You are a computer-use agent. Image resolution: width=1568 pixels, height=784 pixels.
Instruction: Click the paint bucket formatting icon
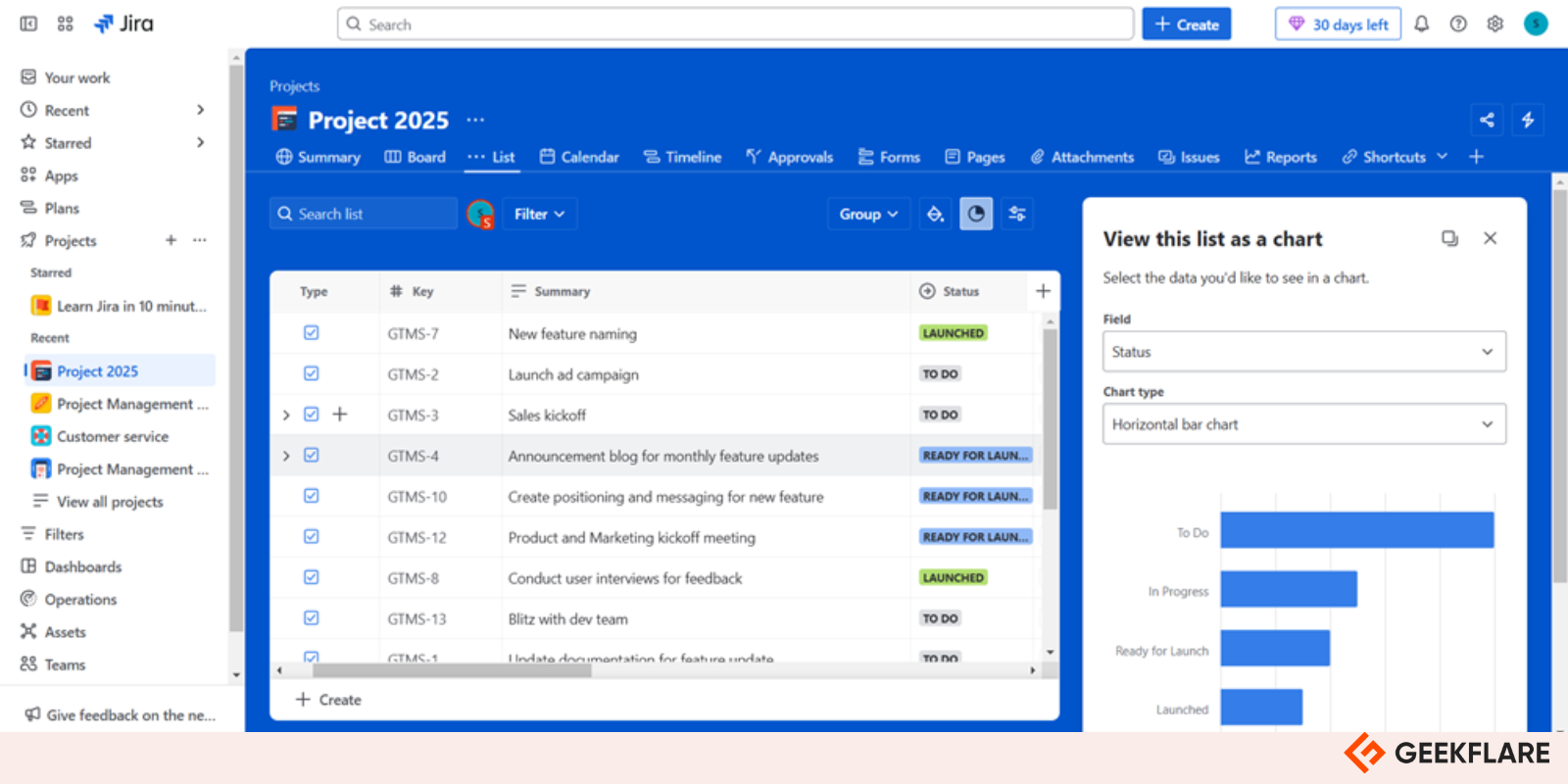(x=936, y=214)
